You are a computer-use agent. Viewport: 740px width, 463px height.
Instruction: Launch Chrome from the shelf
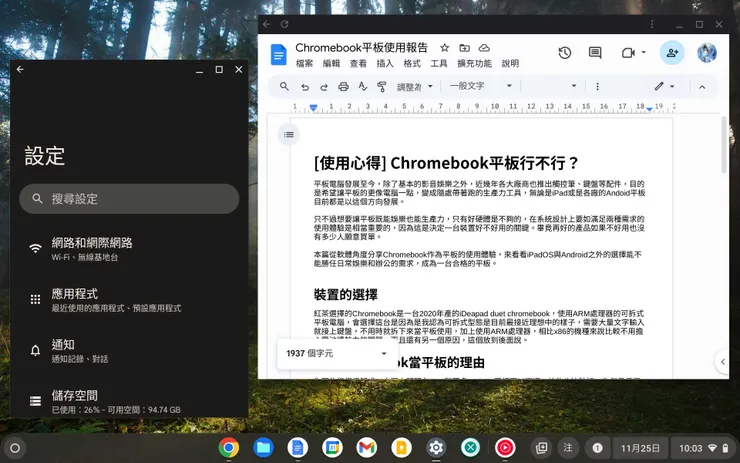point(229,447)
